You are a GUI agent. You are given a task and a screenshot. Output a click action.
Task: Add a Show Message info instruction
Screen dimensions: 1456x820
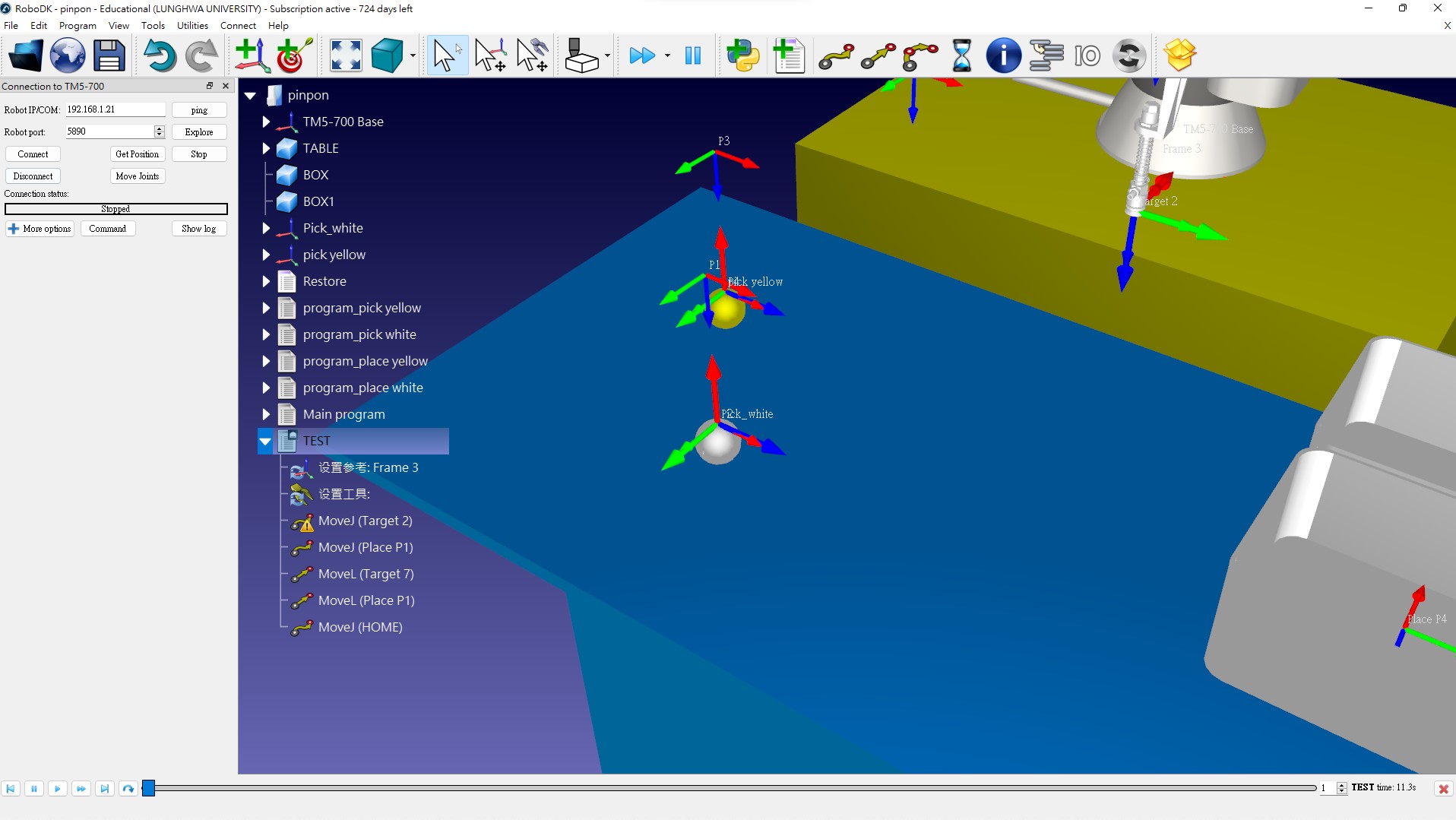[1003, 55]
